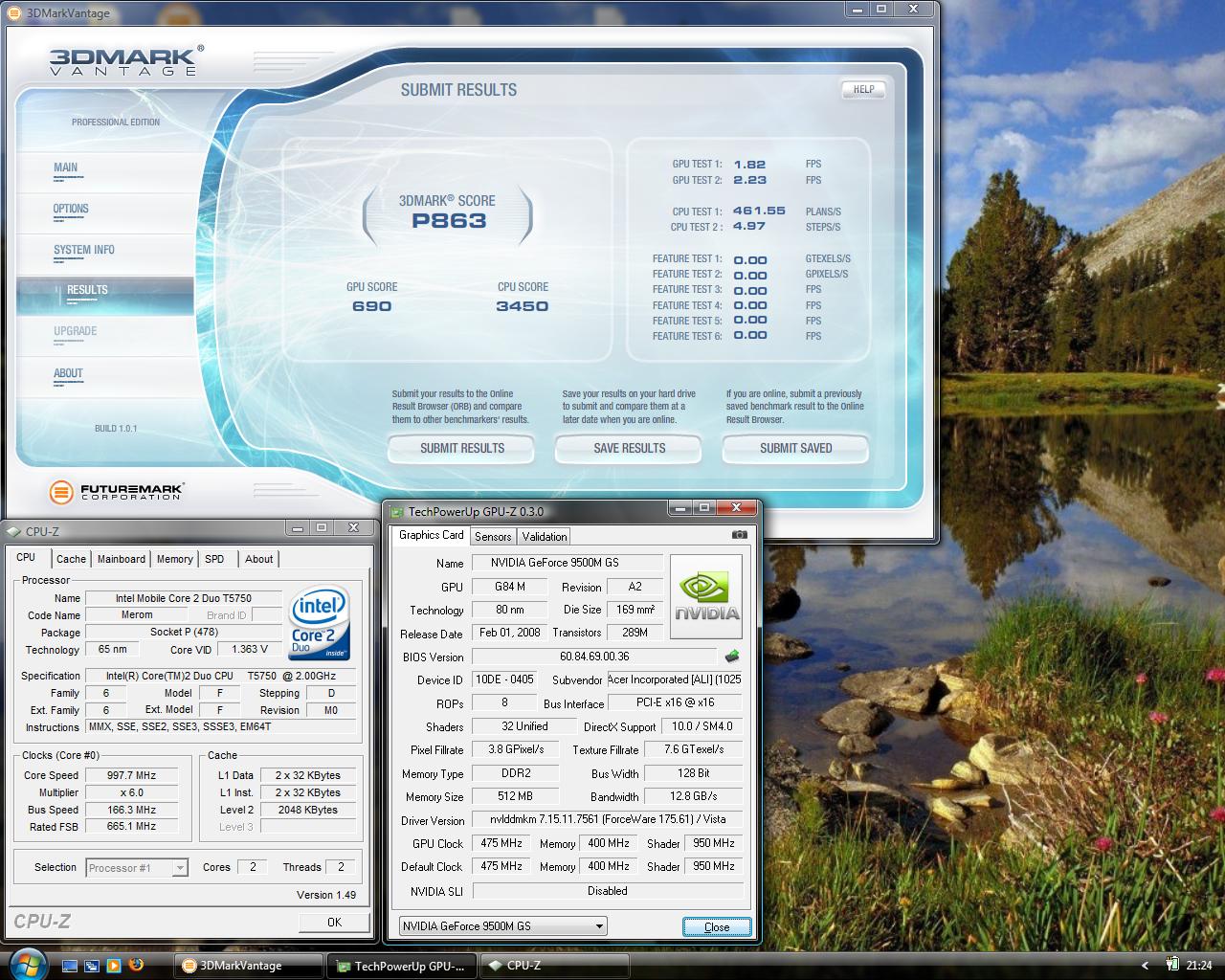The image size is (1225, 980).
Task: Switch to TechPowerUp GPU-Z taskbar button
Action: click(401, 966)
